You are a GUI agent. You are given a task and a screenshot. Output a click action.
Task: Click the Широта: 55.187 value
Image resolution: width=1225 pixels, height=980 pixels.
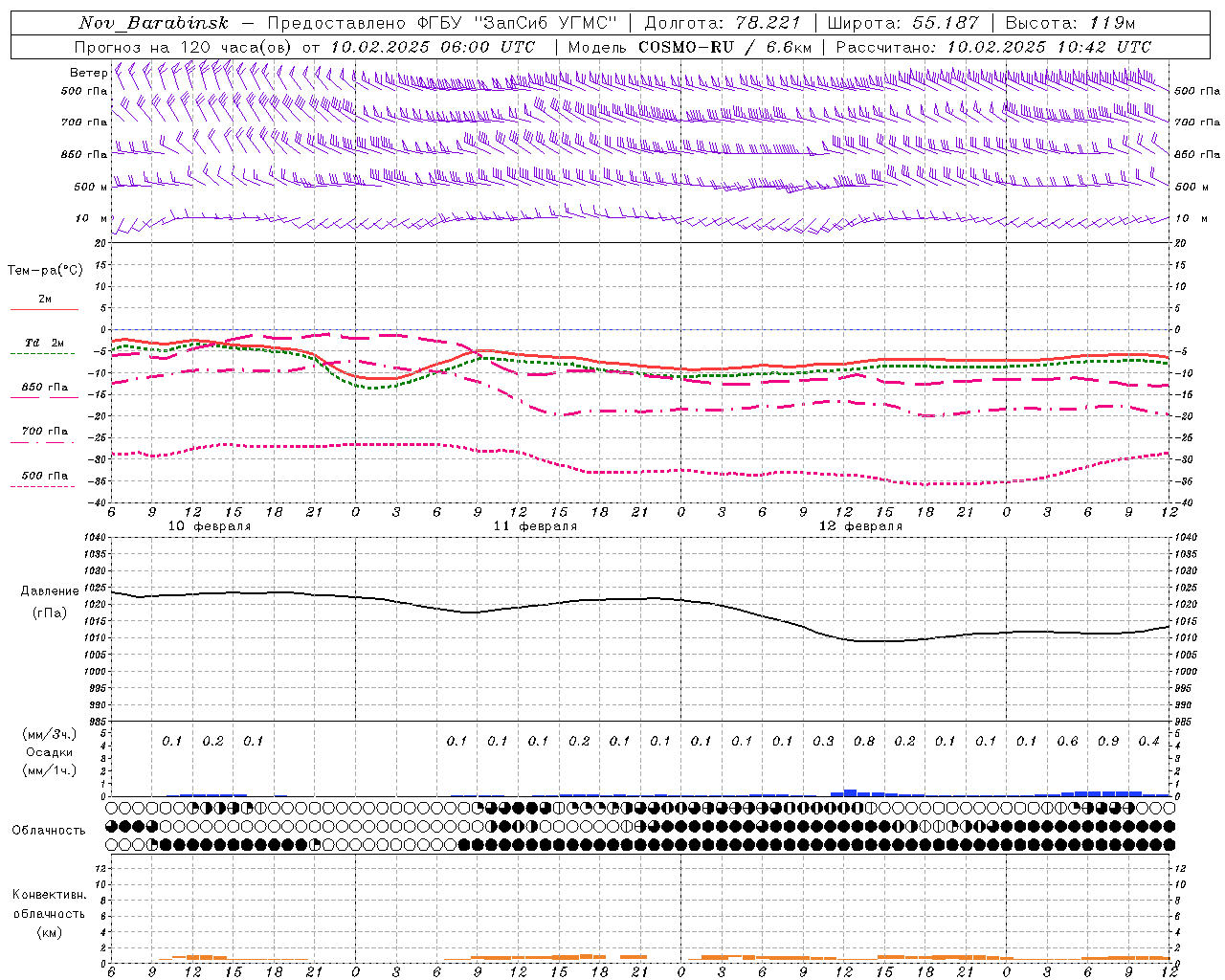pyautogui.click(x=902, y=24)
